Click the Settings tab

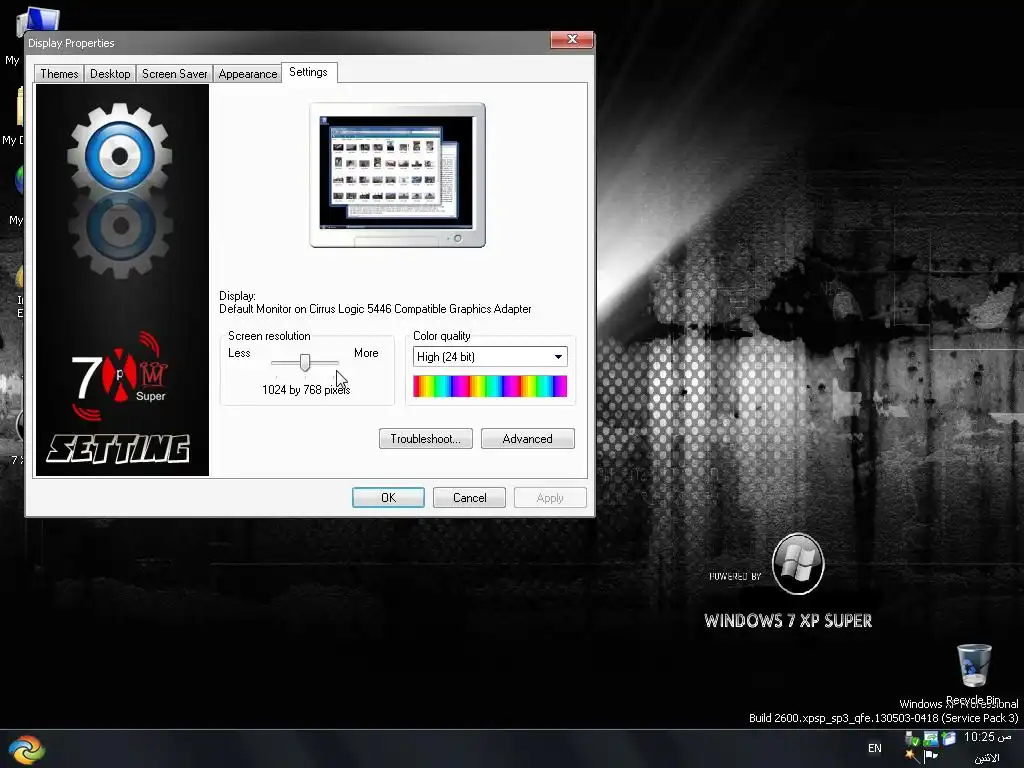click(x=308, y=72)
